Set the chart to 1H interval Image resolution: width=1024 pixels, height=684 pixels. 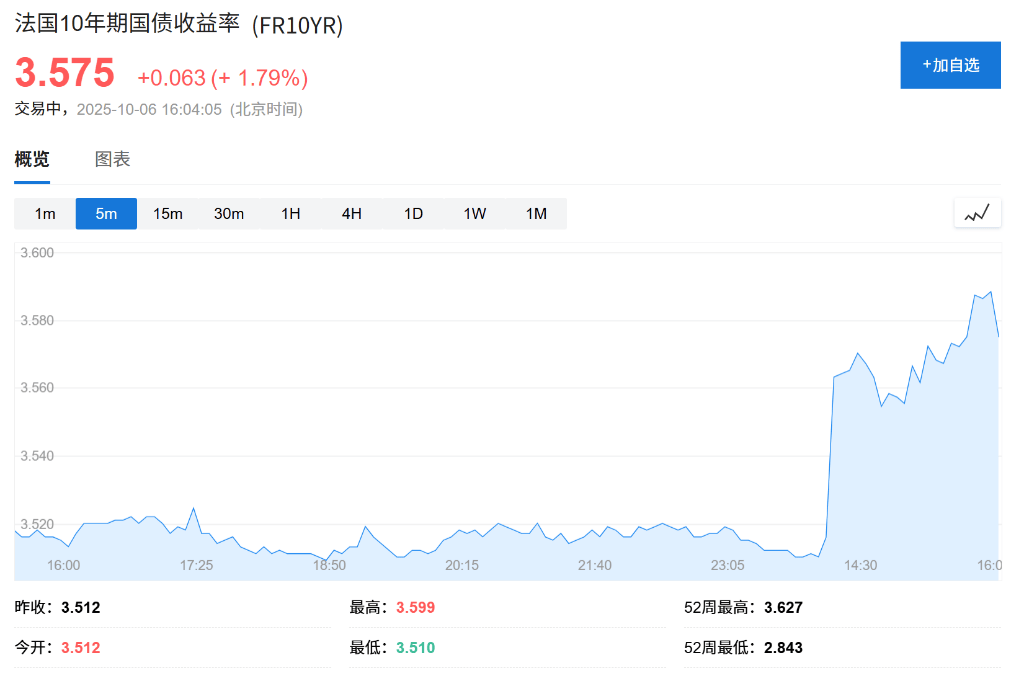[x=291, y=213]
